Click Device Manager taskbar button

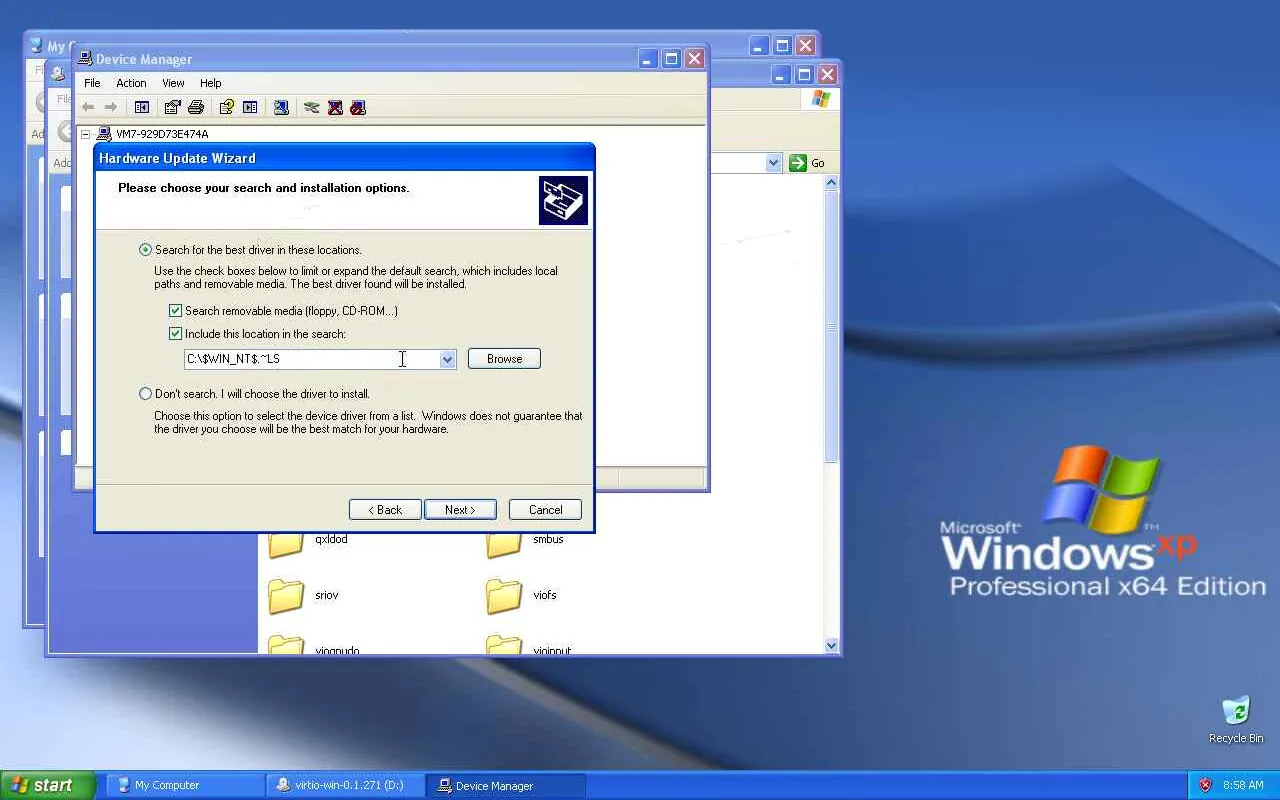click(x=505, y=785)
